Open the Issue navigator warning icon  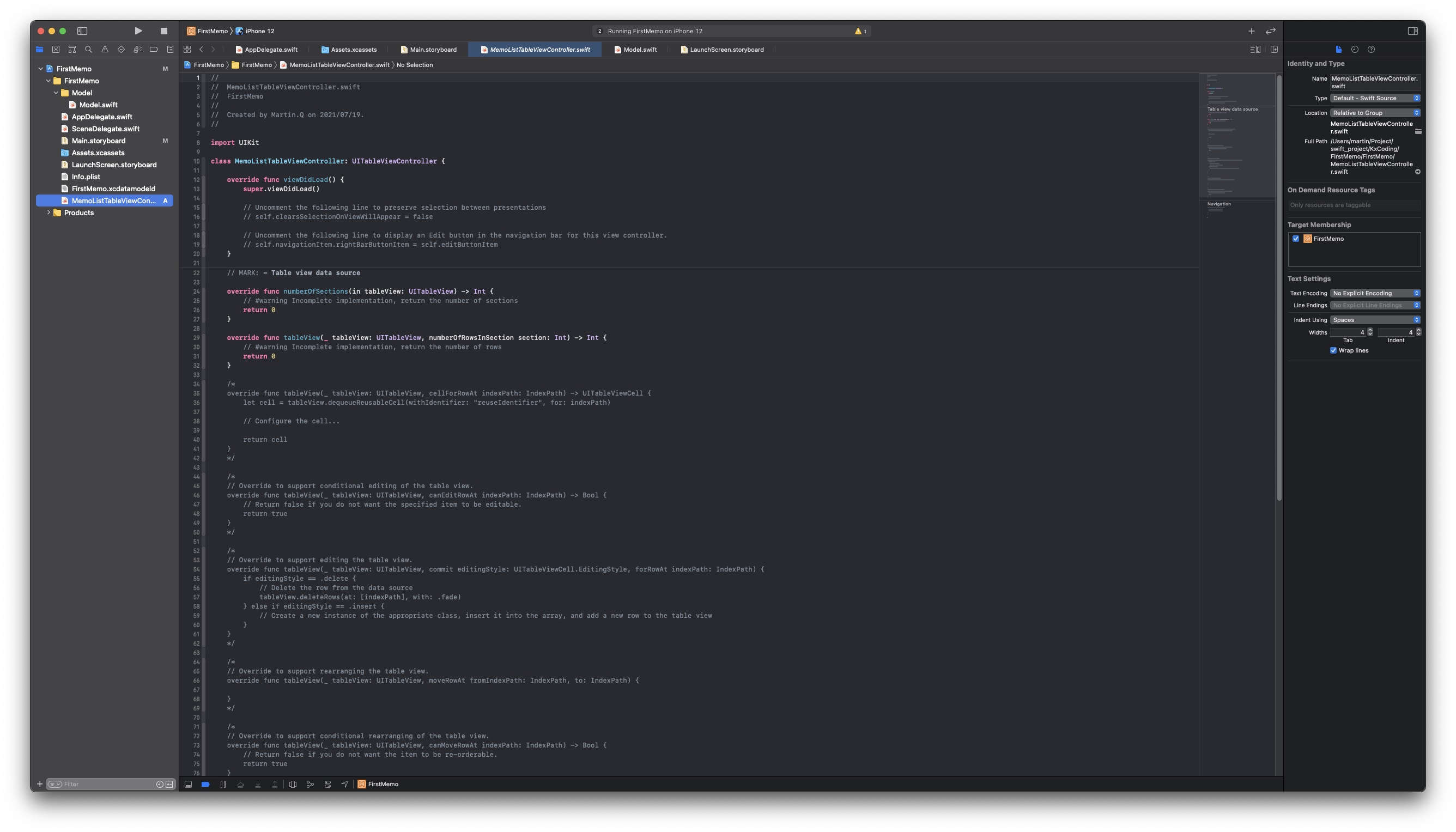[105, 50]
